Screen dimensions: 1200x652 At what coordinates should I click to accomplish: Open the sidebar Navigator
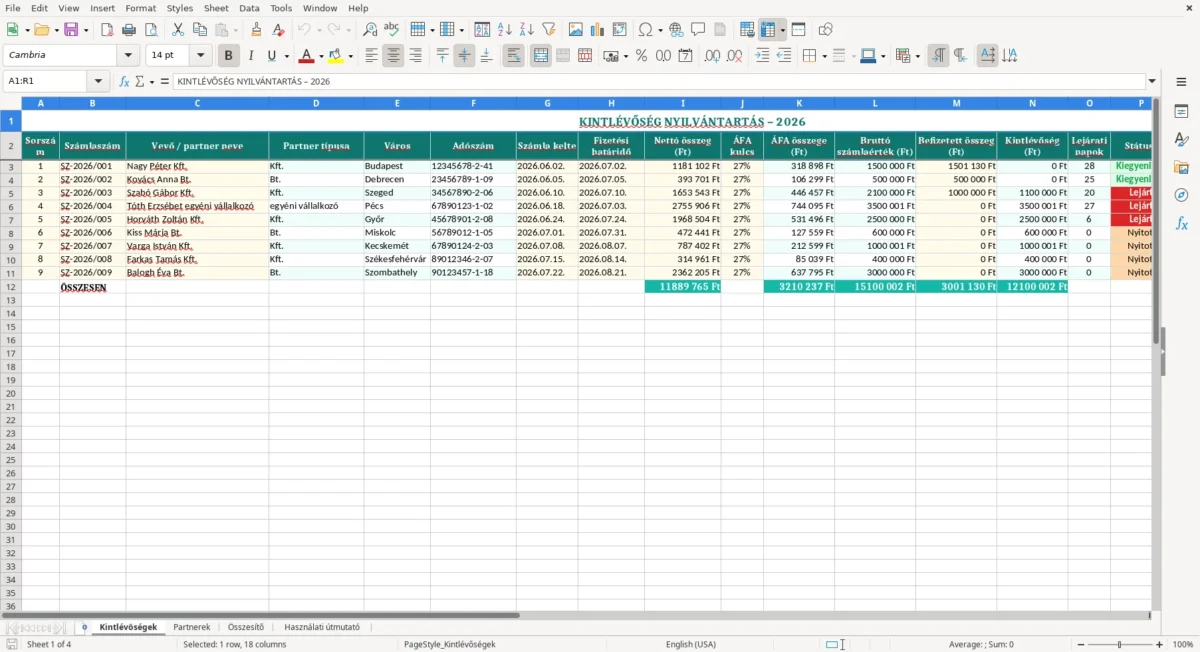point(1181,195)
